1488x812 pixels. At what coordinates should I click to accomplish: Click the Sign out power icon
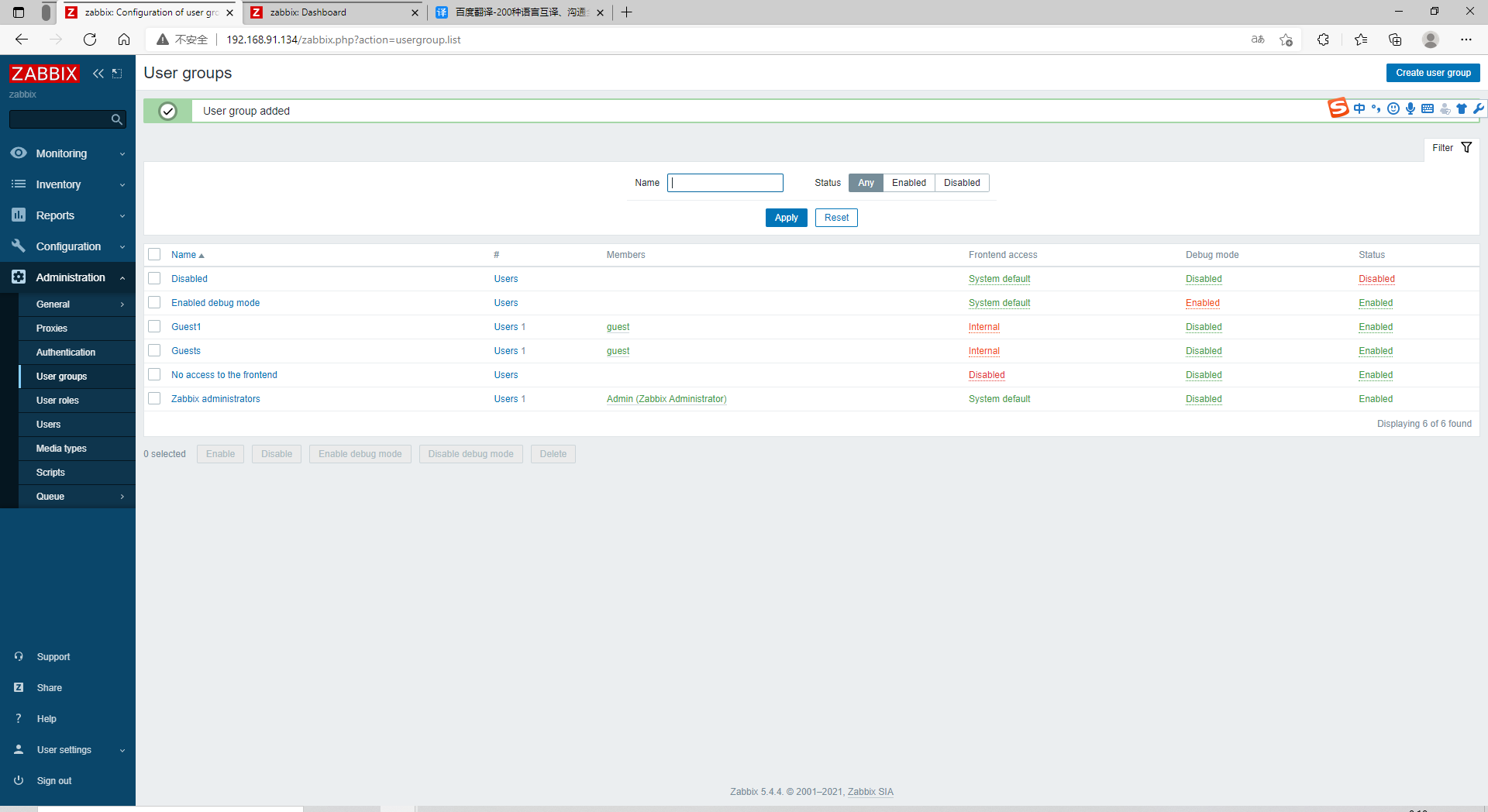19,780
